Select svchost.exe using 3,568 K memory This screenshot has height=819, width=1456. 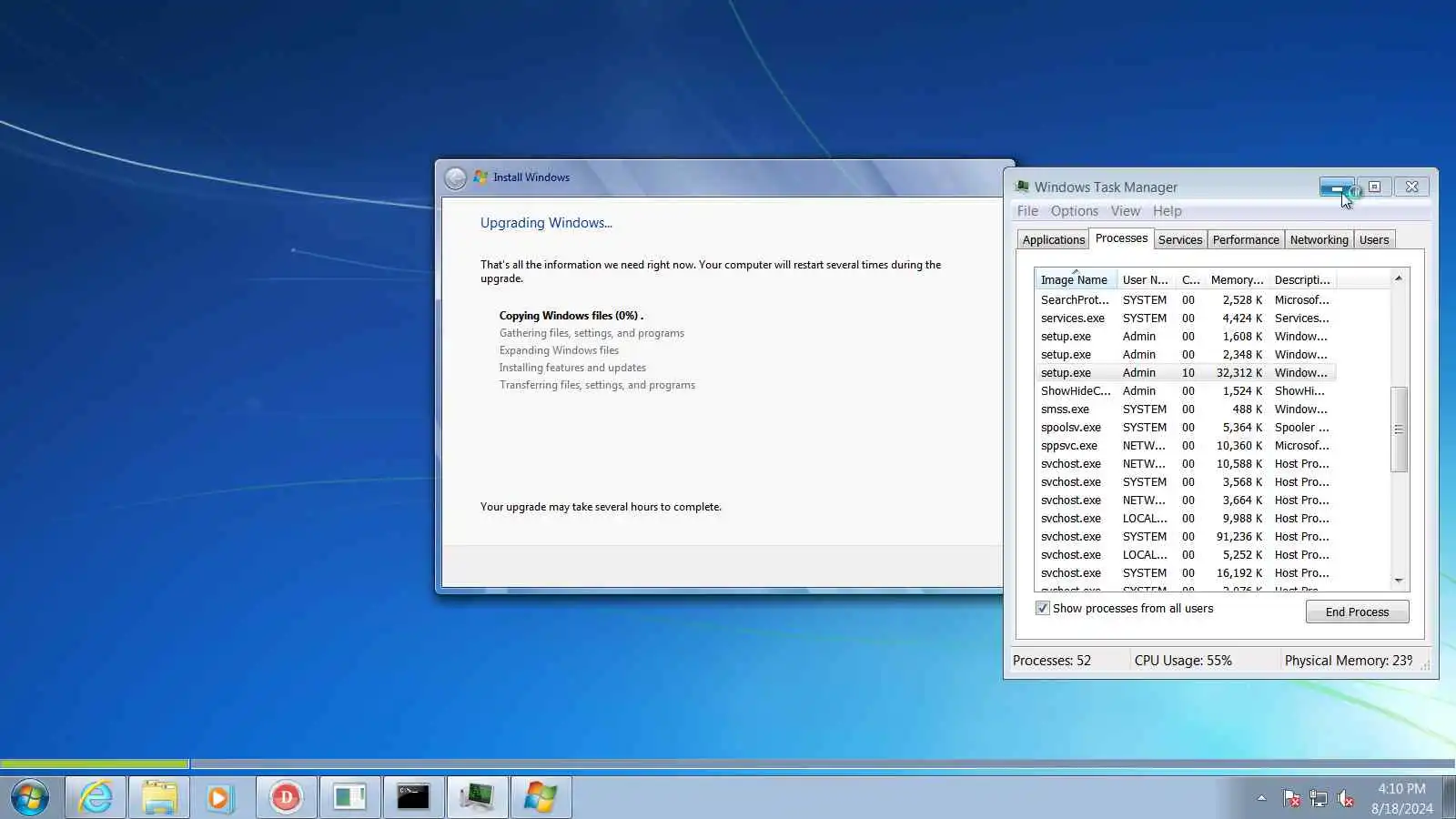point(1185,481)
